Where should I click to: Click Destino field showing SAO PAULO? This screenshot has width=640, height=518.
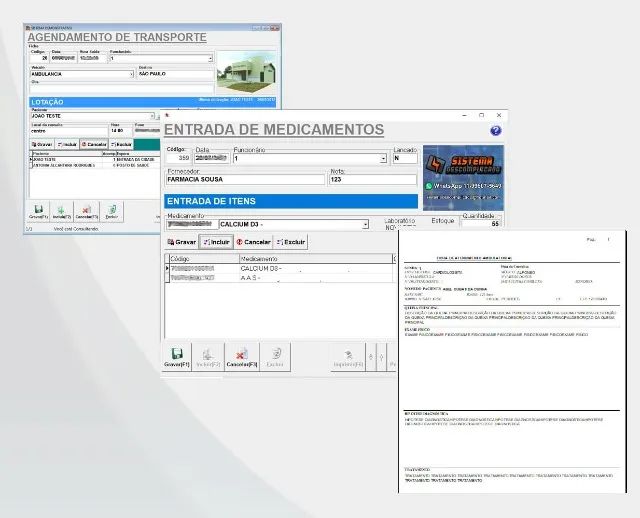(x=176, y=74)
